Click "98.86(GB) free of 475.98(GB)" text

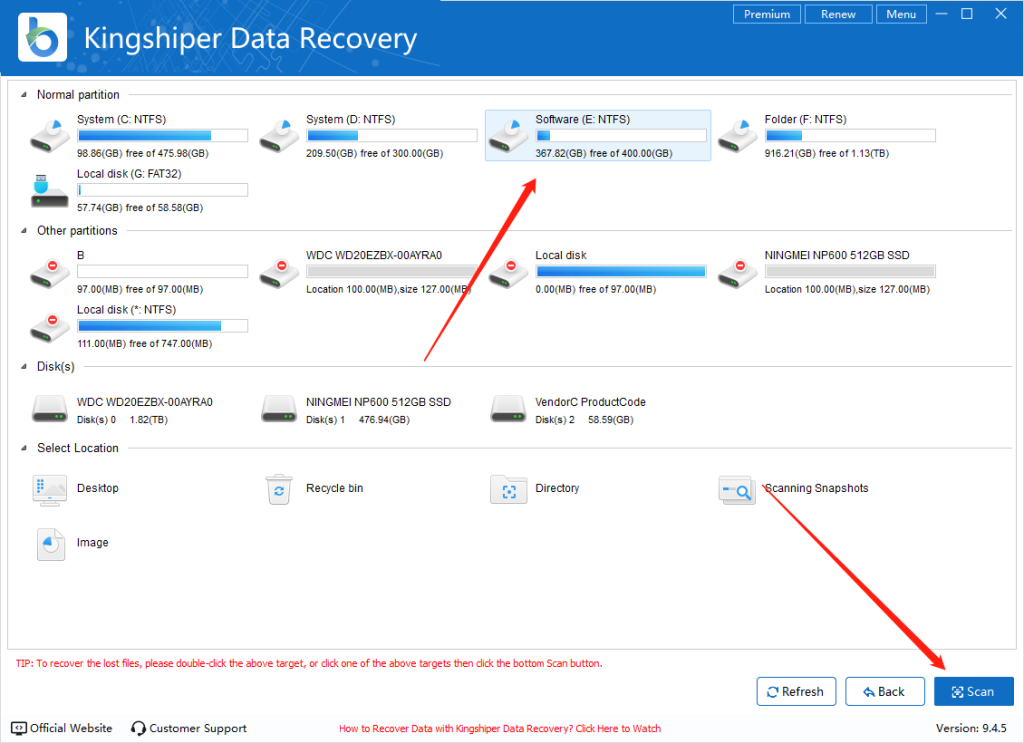tap(142, 153)
